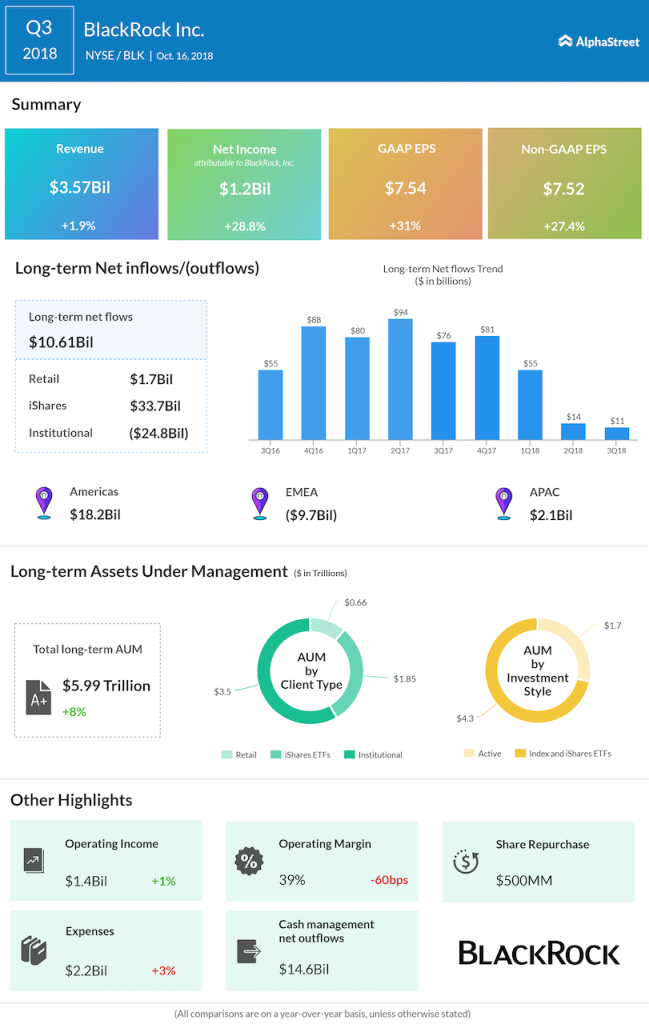Select the Active legend swatch
This screenshot has height=1024, width=649.
pos(469,753)
